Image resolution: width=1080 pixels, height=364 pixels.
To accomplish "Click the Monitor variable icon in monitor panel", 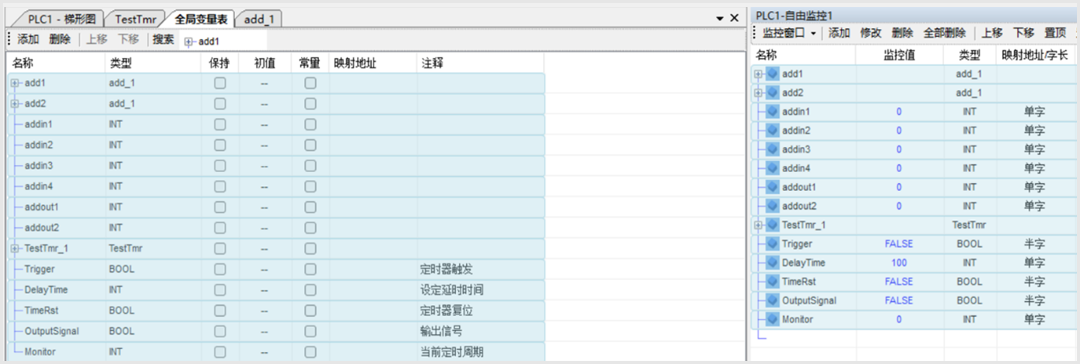I will click(x=773, y=319).
